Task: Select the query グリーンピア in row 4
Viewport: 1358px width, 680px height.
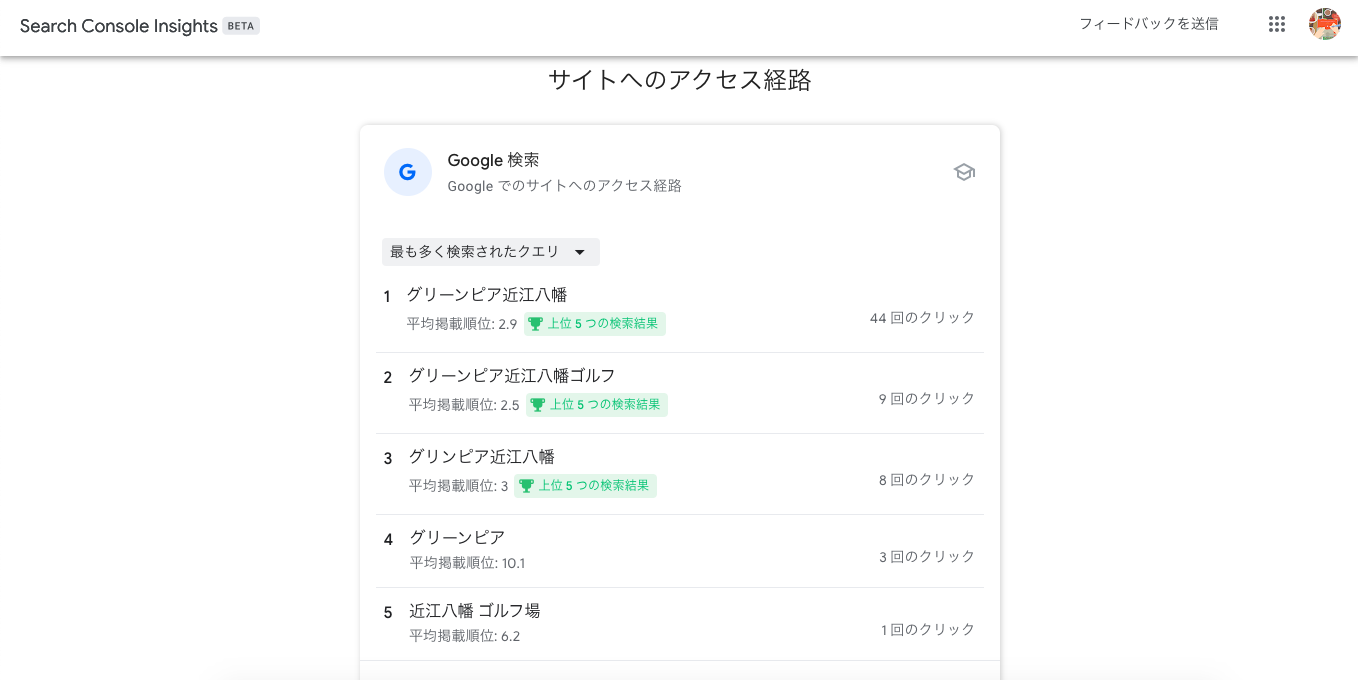Action: pyautogui.click(x=457, y=538)
